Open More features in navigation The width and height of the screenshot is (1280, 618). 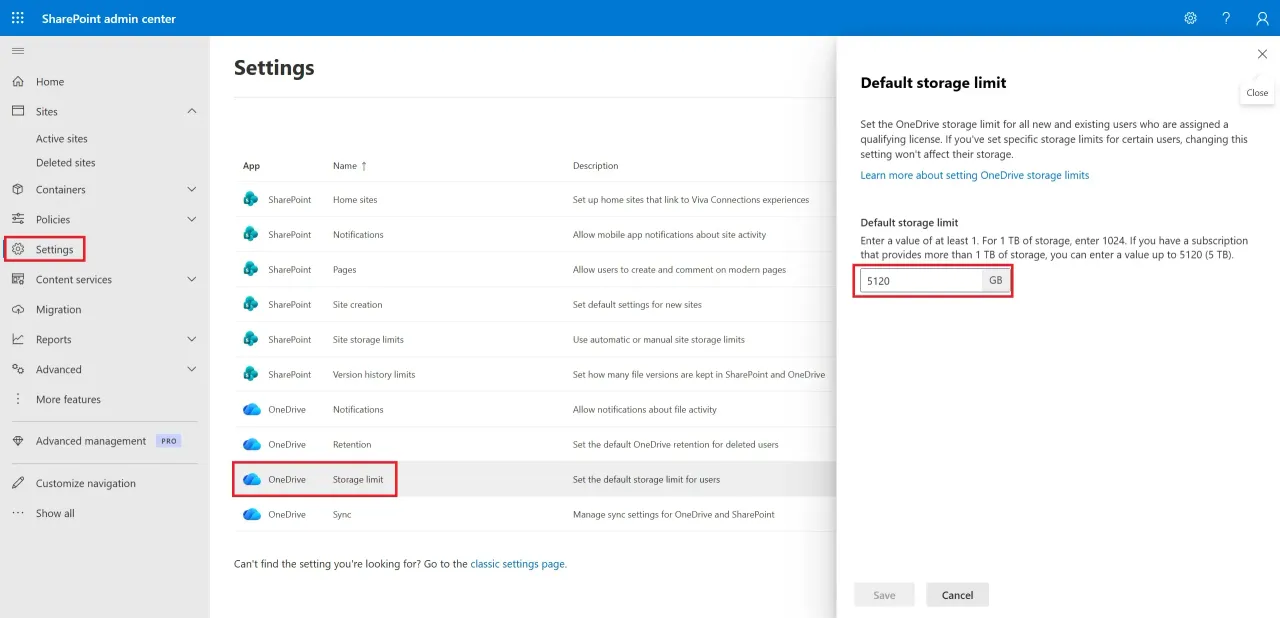68,400
